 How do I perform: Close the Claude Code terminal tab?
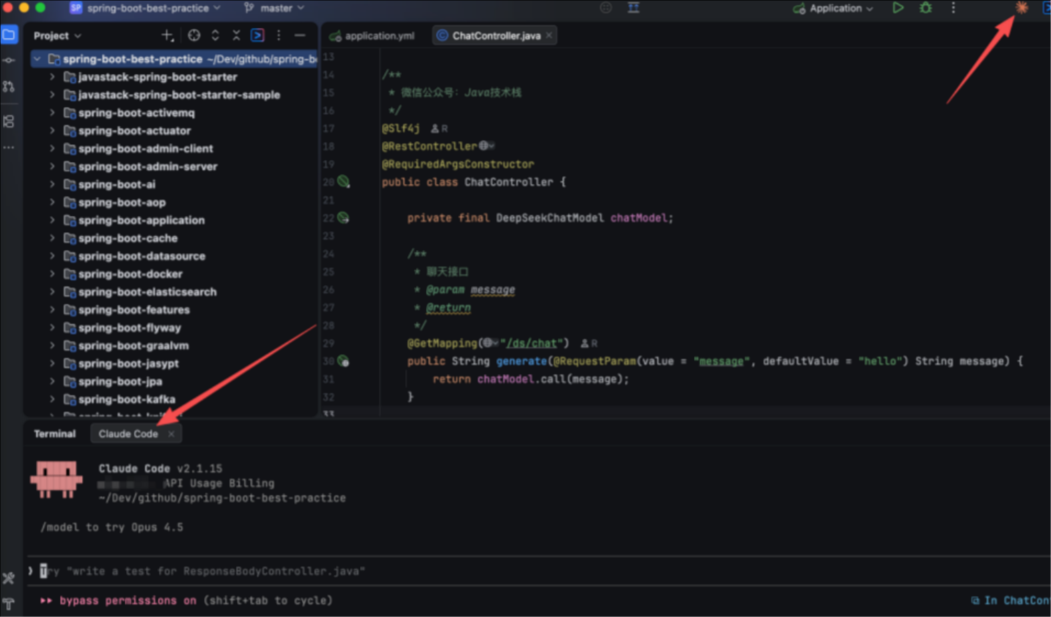click(x=172, y=434)
